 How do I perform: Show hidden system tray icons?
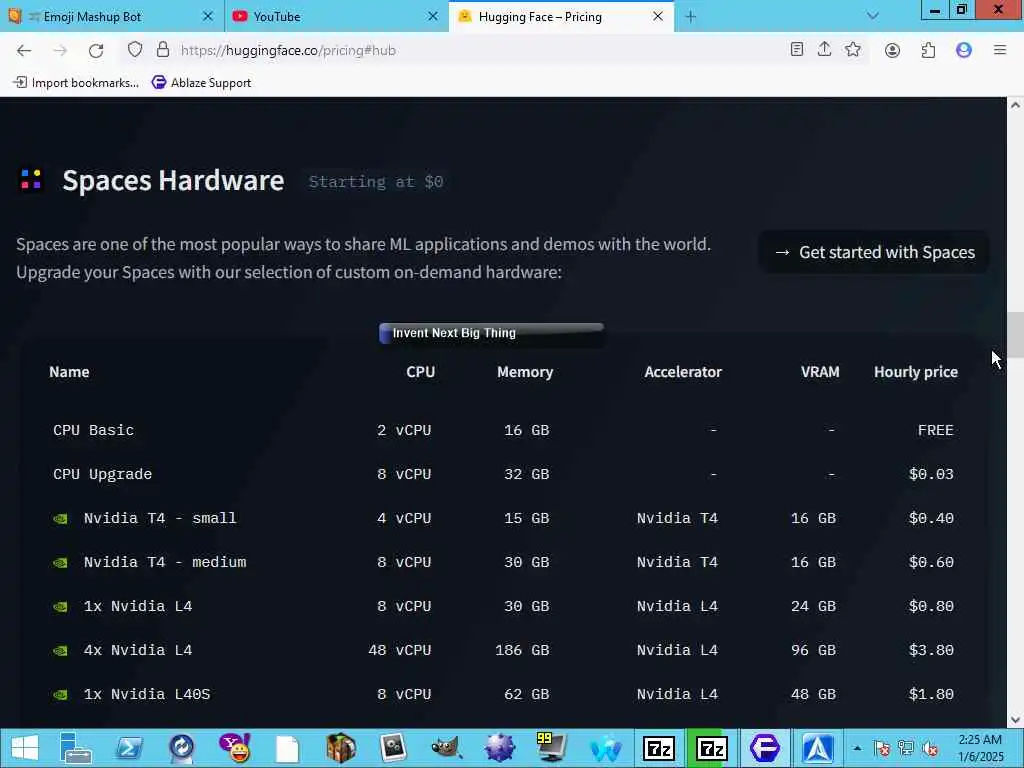[857, 748]
